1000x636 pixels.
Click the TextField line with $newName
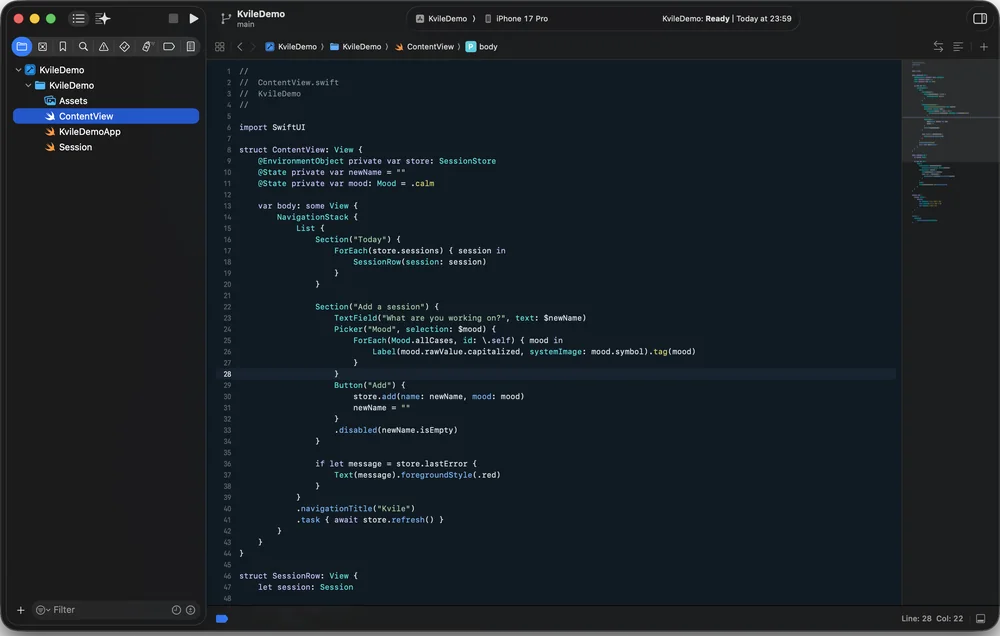pyautogui.click(x=460, y=318)
